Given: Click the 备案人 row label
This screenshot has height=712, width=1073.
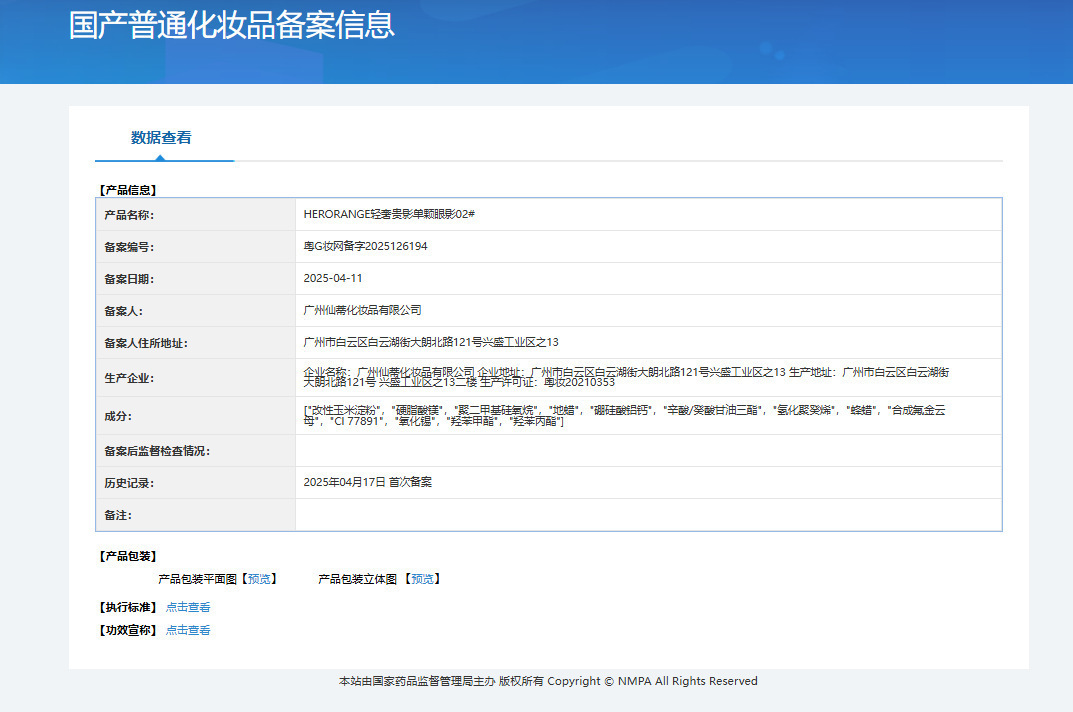Looking at the screenshot, I should point(124,312).
